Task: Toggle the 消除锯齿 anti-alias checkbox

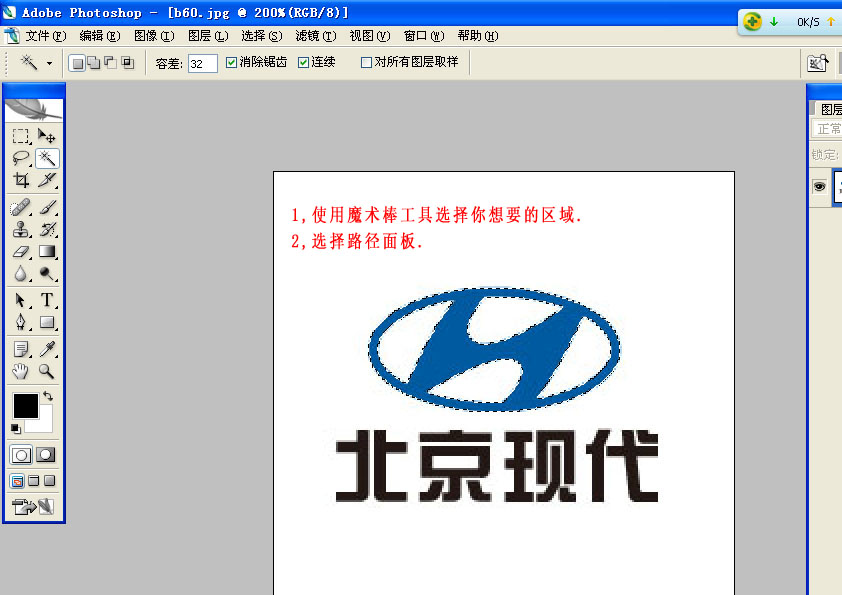Action: [x=231, y=63]
